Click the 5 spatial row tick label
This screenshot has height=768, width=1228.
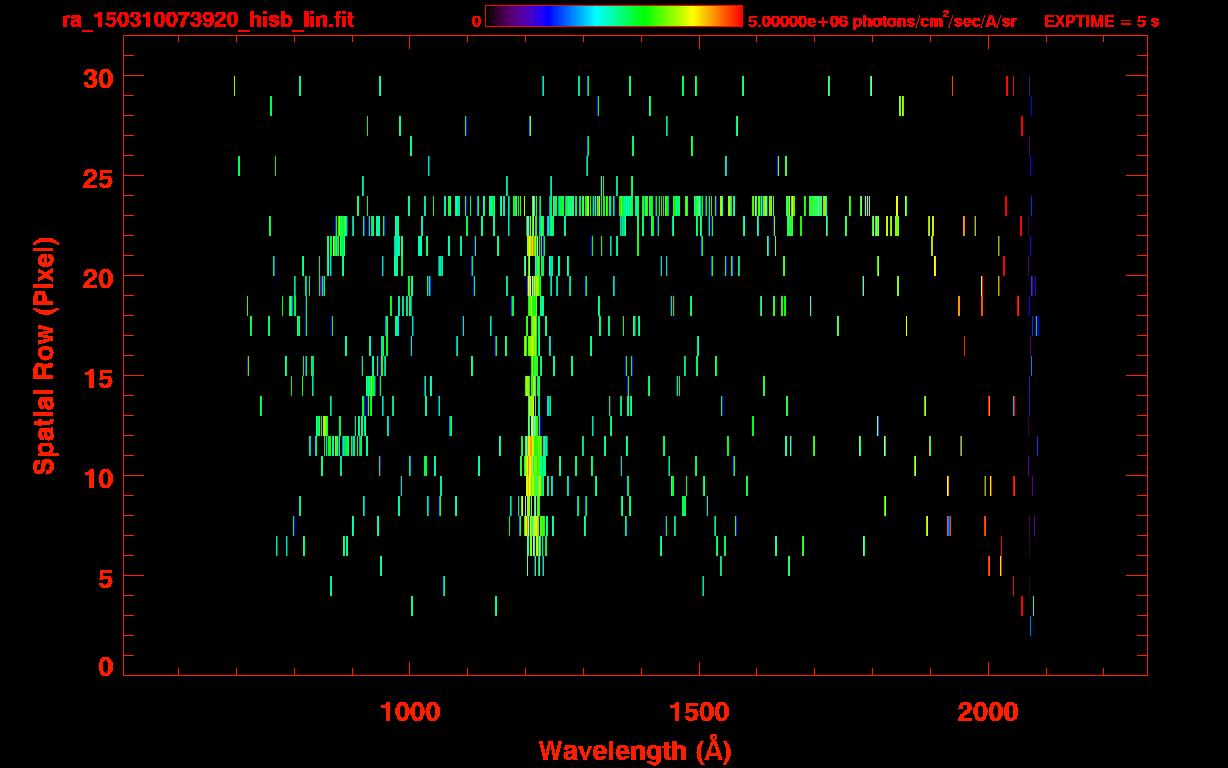(106, 577)
